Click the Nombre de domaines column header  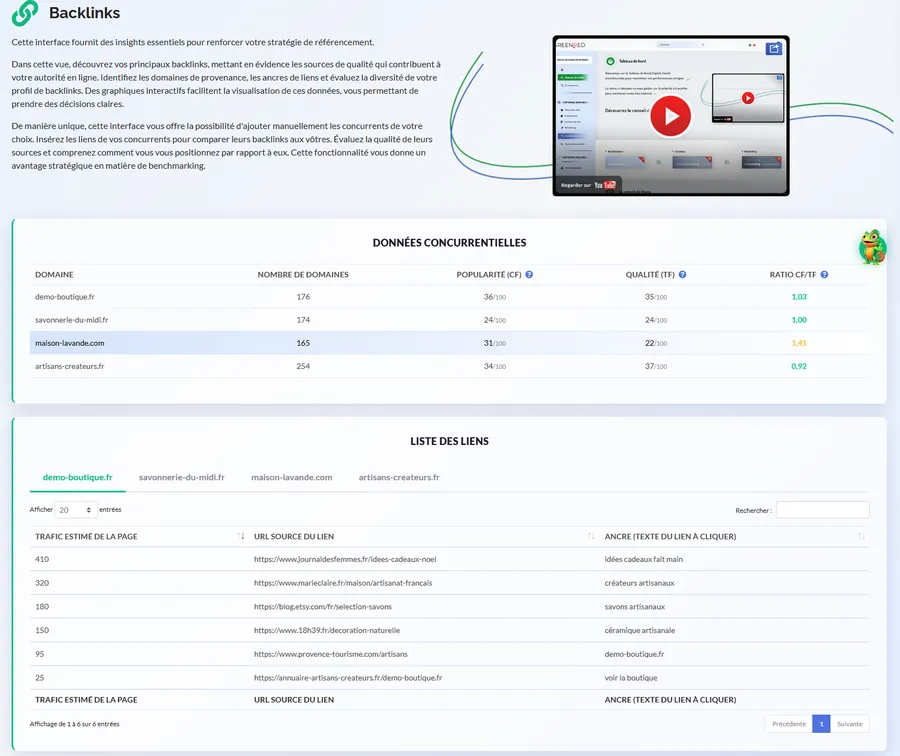coord(303,274)
